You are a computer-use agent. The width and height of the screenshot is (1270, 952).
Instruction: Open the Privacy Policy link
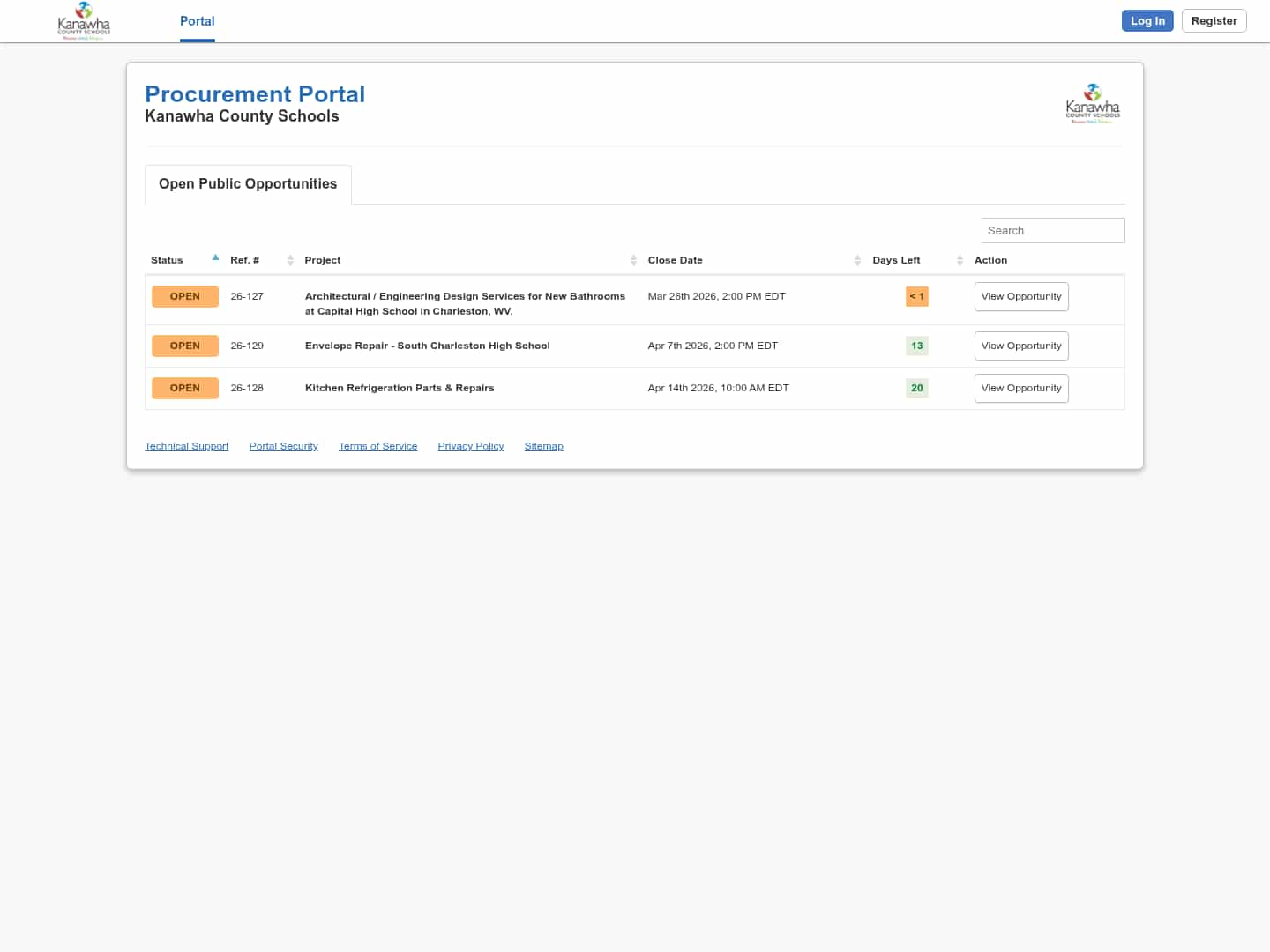(471, 447)
